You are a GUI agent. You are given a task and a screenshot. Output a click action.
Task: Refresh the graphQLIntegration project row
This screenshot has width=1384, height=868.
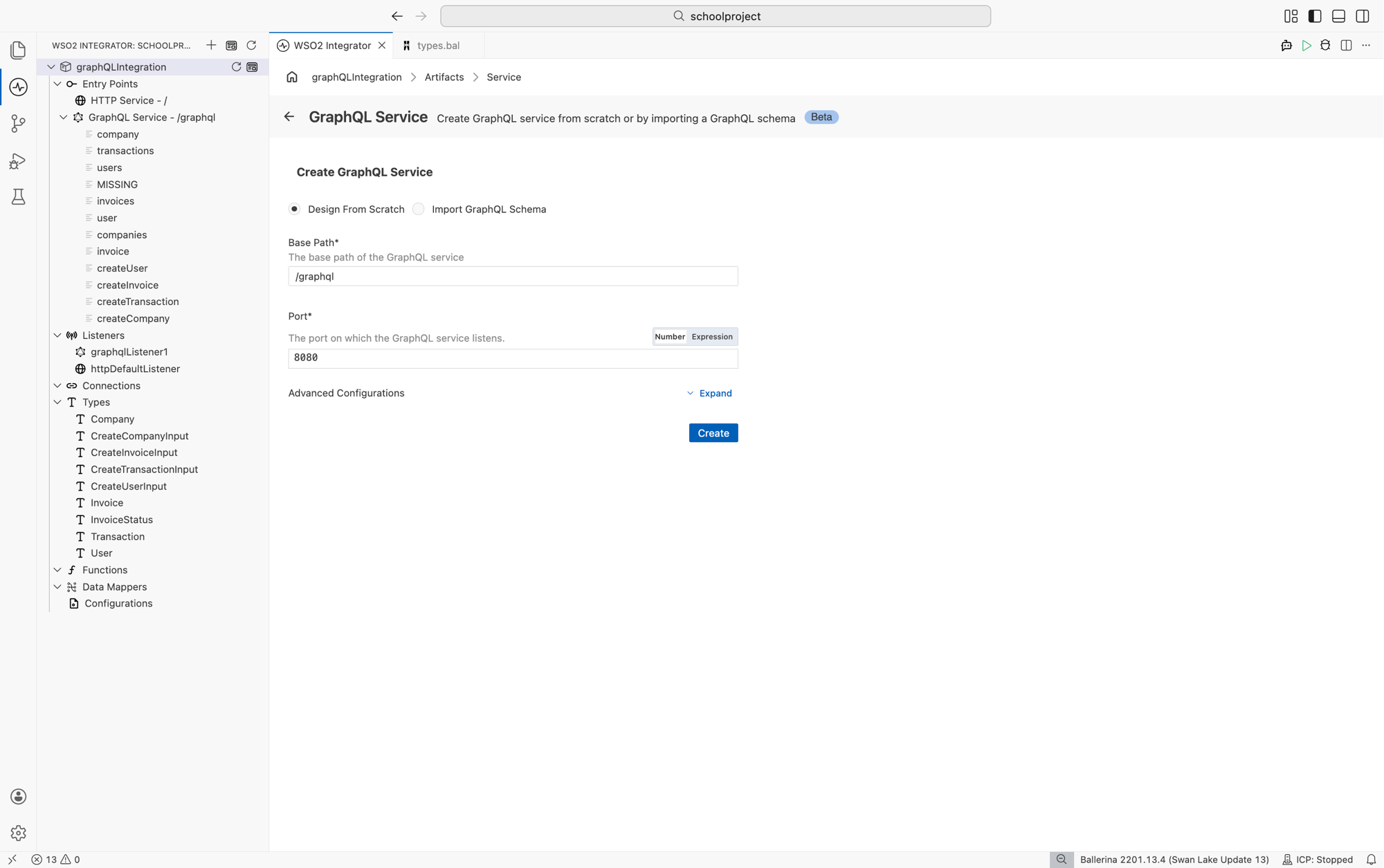tap(236, 67)
